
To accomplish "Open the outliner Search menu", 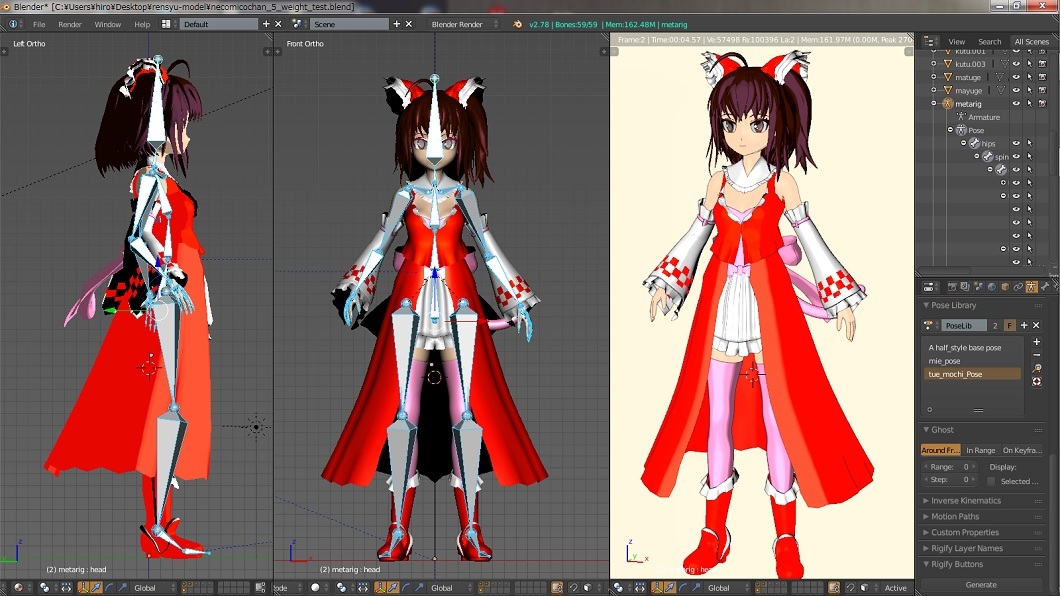I will [989, 42].
